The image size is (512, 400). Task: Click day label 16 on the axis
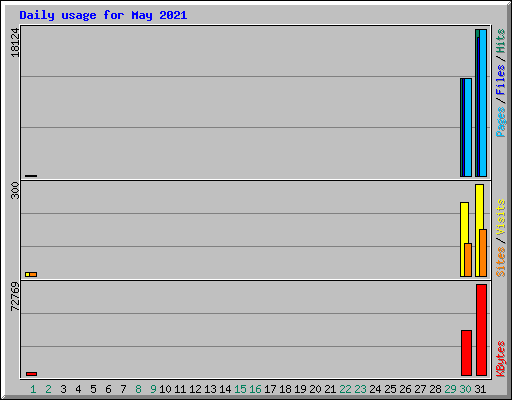point(255,389)
